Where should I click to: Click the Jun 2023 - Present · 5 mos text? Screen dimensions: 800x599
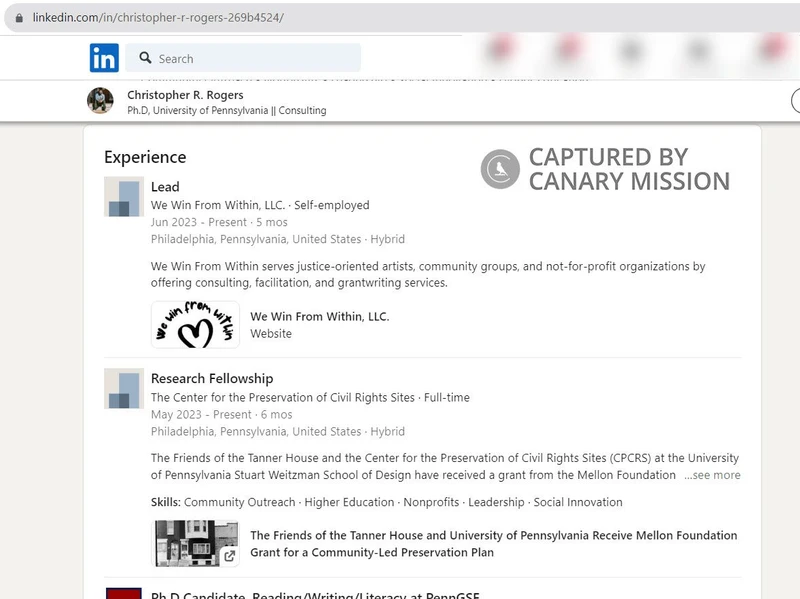pyautogui.click(x=219, y=222)
